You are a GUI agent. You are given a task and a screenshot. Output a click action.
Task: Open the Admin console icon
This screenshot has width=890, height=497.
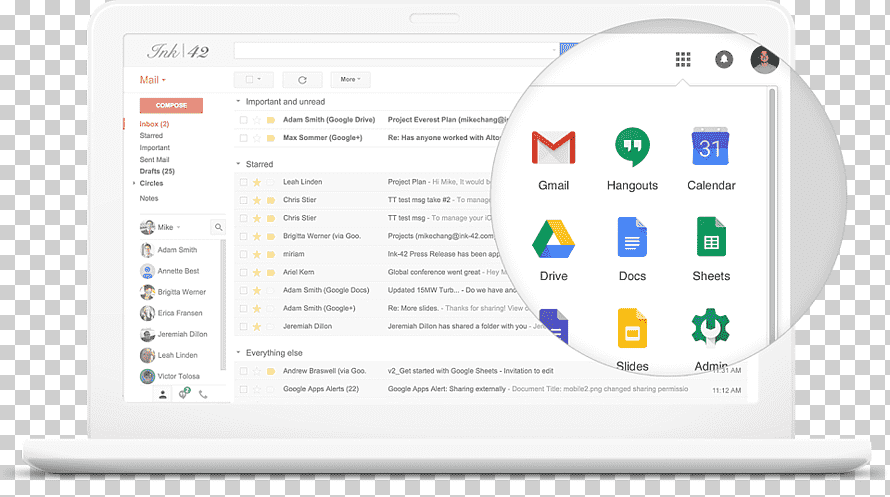click(711, 340)
